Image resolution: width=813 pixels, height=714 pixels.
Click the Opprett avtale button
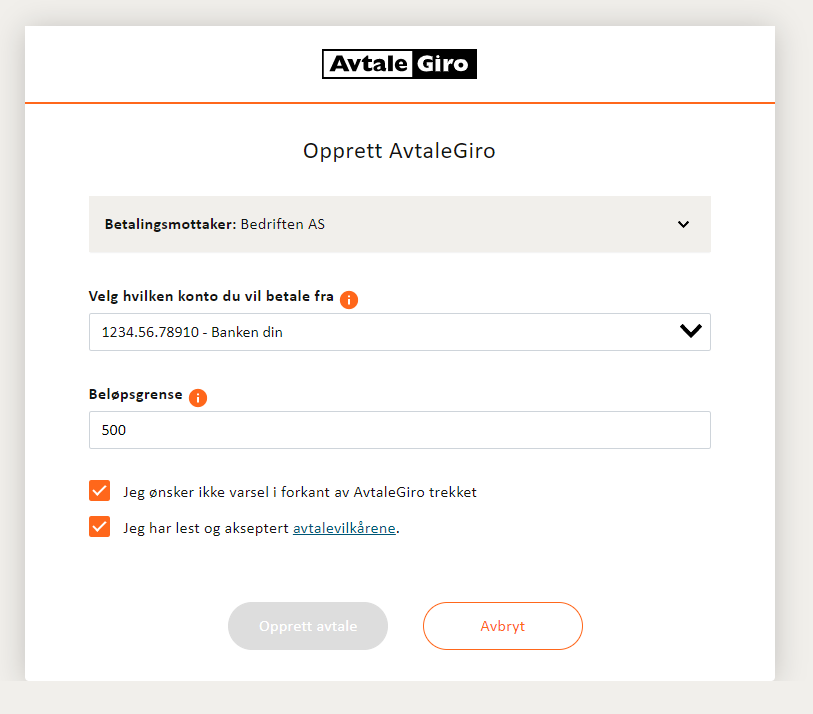coord(308,626)
